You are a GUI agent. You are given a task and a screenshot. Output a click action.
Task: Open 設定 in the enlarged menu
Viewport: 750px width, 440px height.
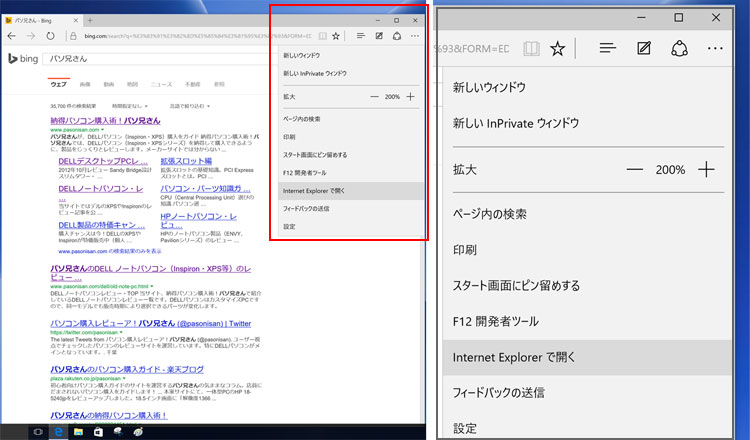(587, 427)
